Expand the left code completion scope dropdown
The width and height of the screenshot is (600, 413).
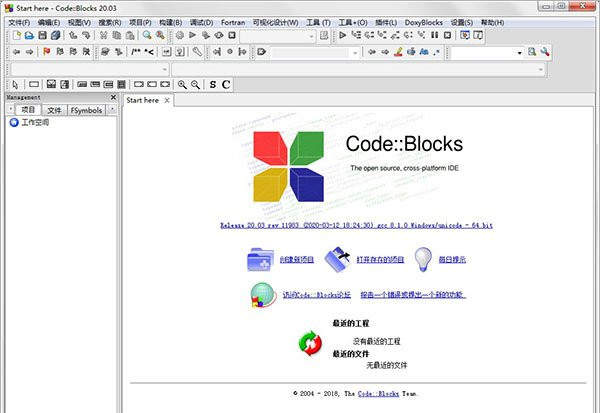coord(165,70)
